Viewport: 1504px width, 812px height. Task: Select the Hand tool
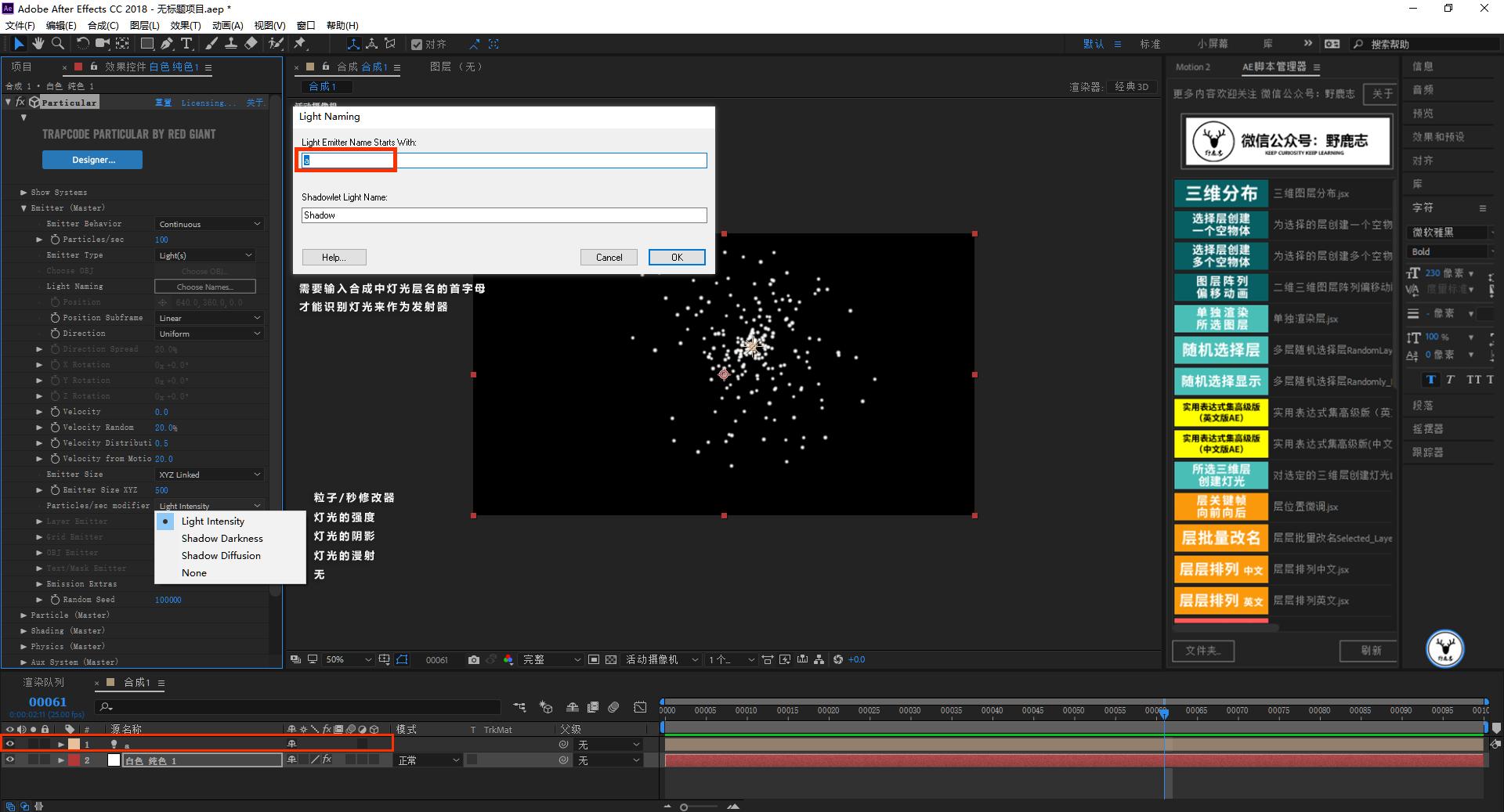(39, 44)
